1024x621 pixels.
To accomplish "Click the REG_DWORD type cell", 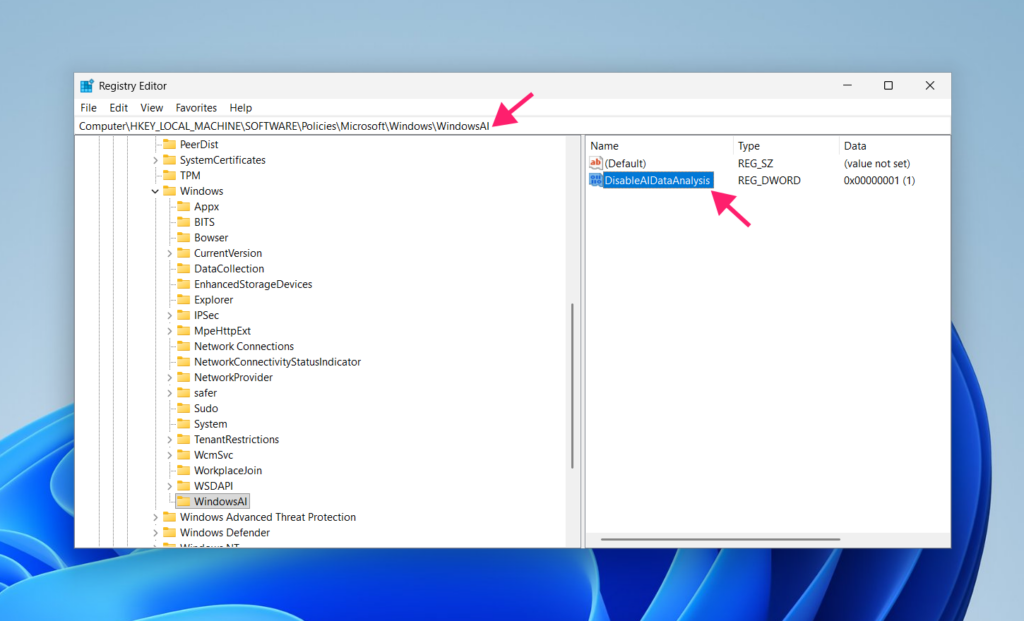I will [769, 180].
